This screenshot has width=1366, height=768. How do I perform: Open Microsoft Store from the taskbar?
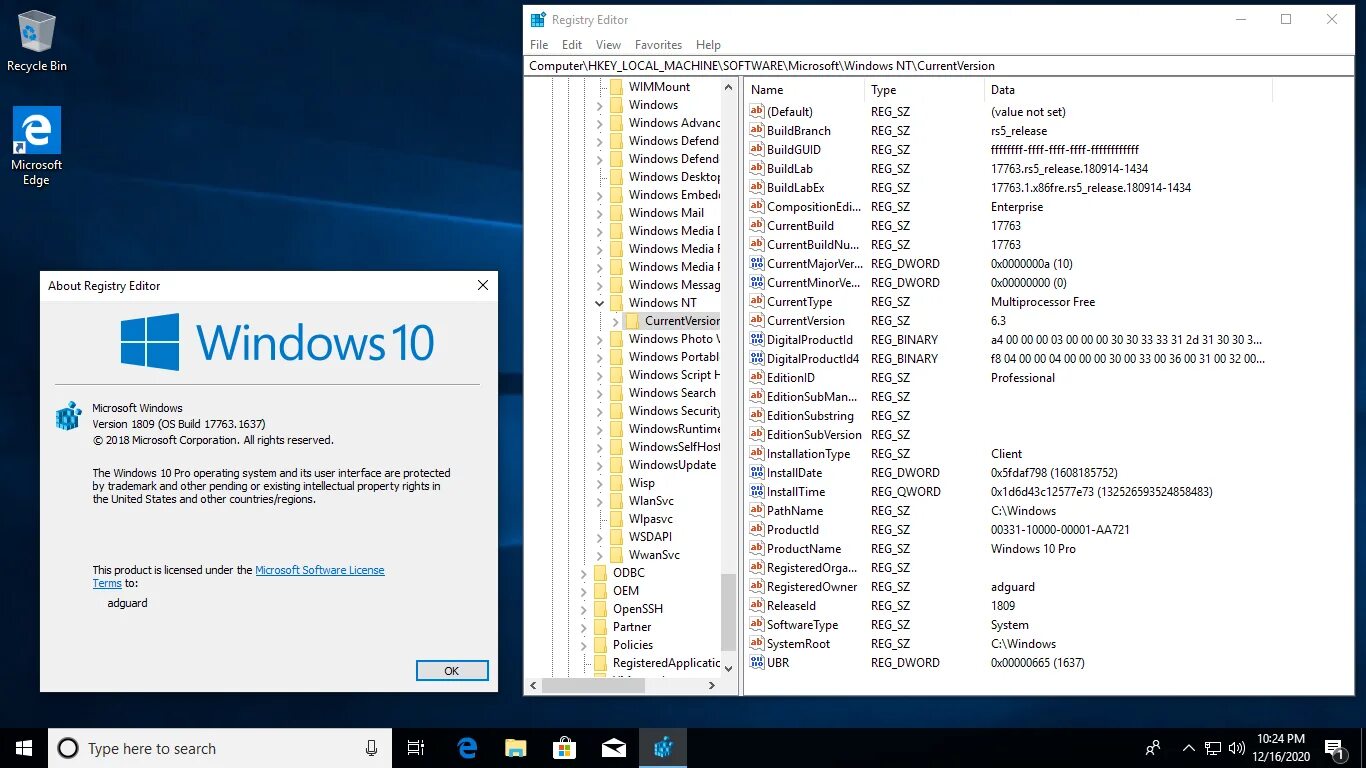coord(565,748)
